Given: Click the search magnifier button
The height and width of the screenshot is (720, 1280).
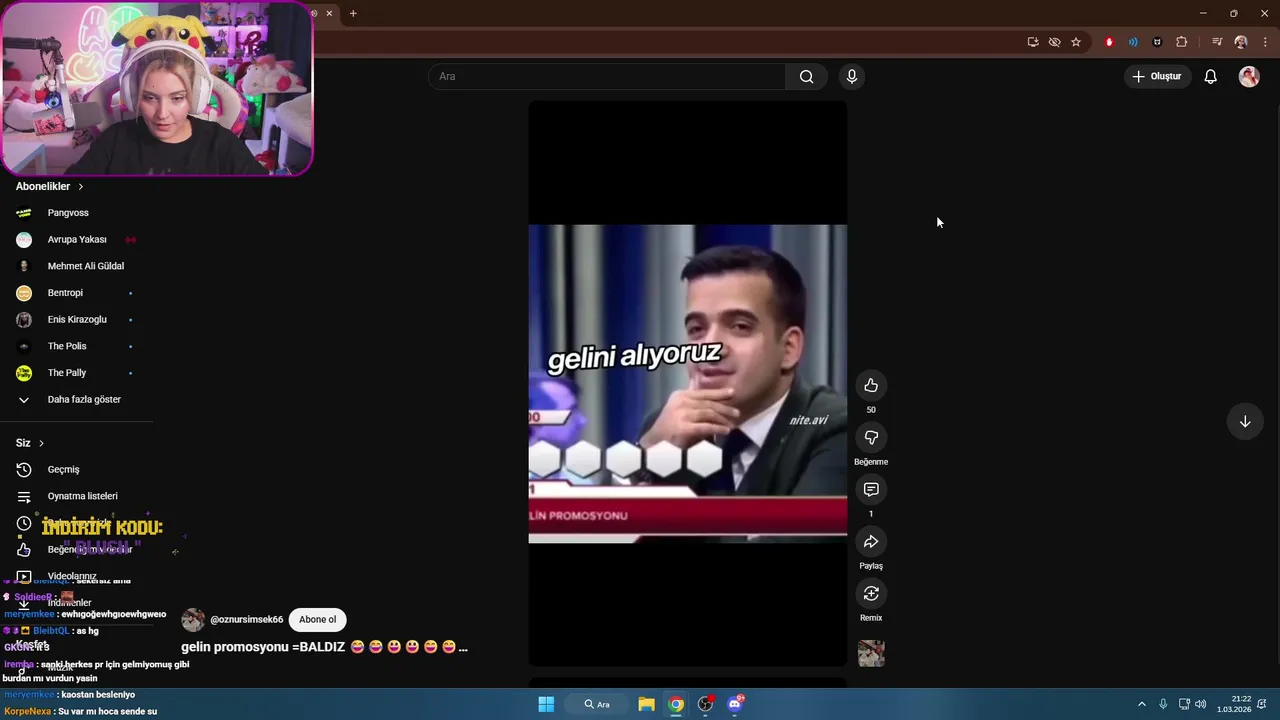Looking at the screenshot, I should tap(806, 77).
